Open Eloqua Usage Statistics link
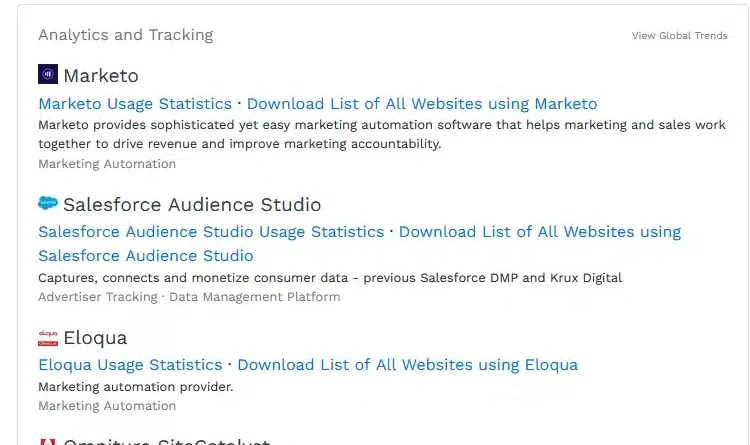 130,365
